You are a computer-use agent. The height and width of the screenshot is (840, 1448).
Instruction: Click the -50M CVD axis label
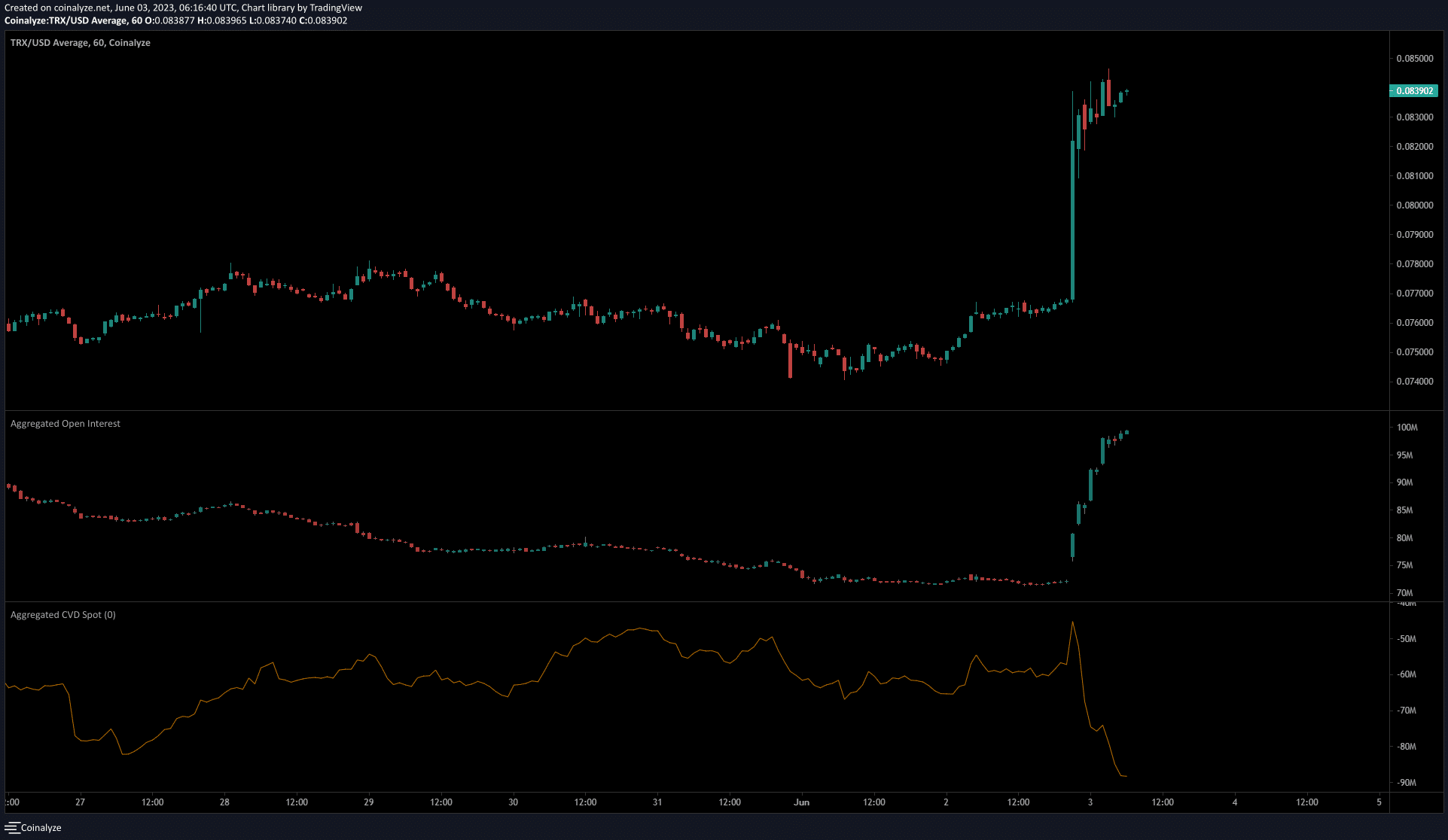point(1405,639)
